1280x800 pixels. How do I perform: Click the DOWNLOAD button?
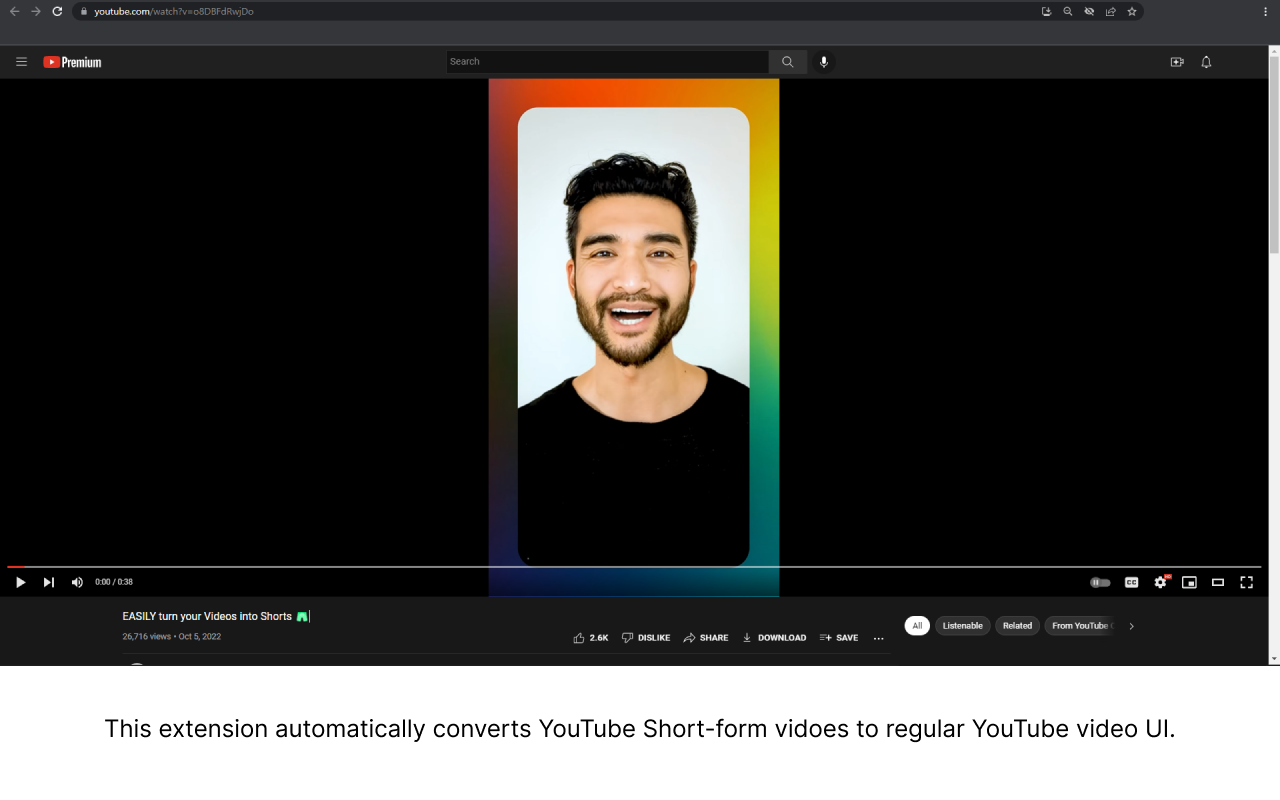[x=774, y=638]
